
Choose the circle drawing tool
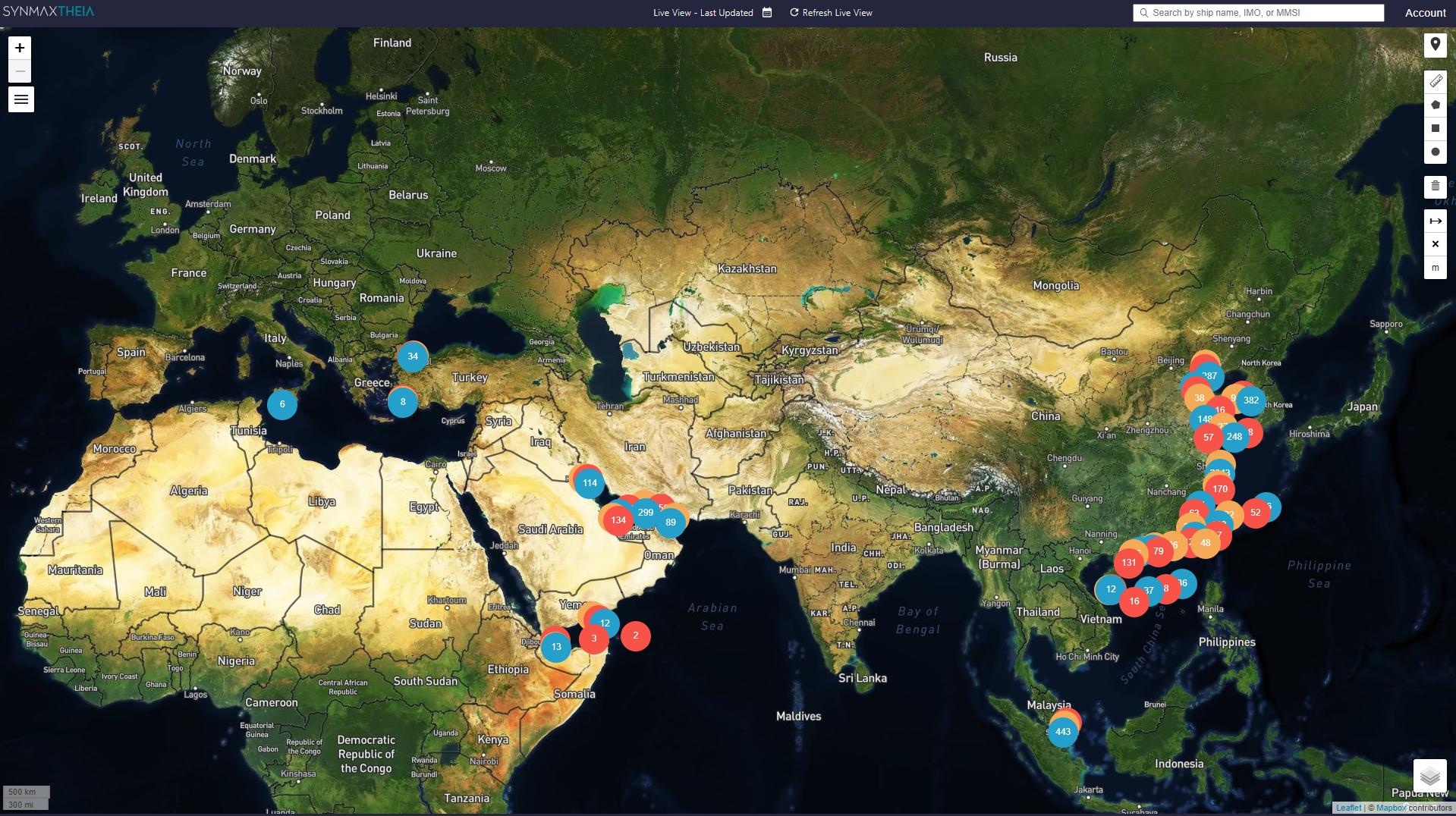(1435, 152)
